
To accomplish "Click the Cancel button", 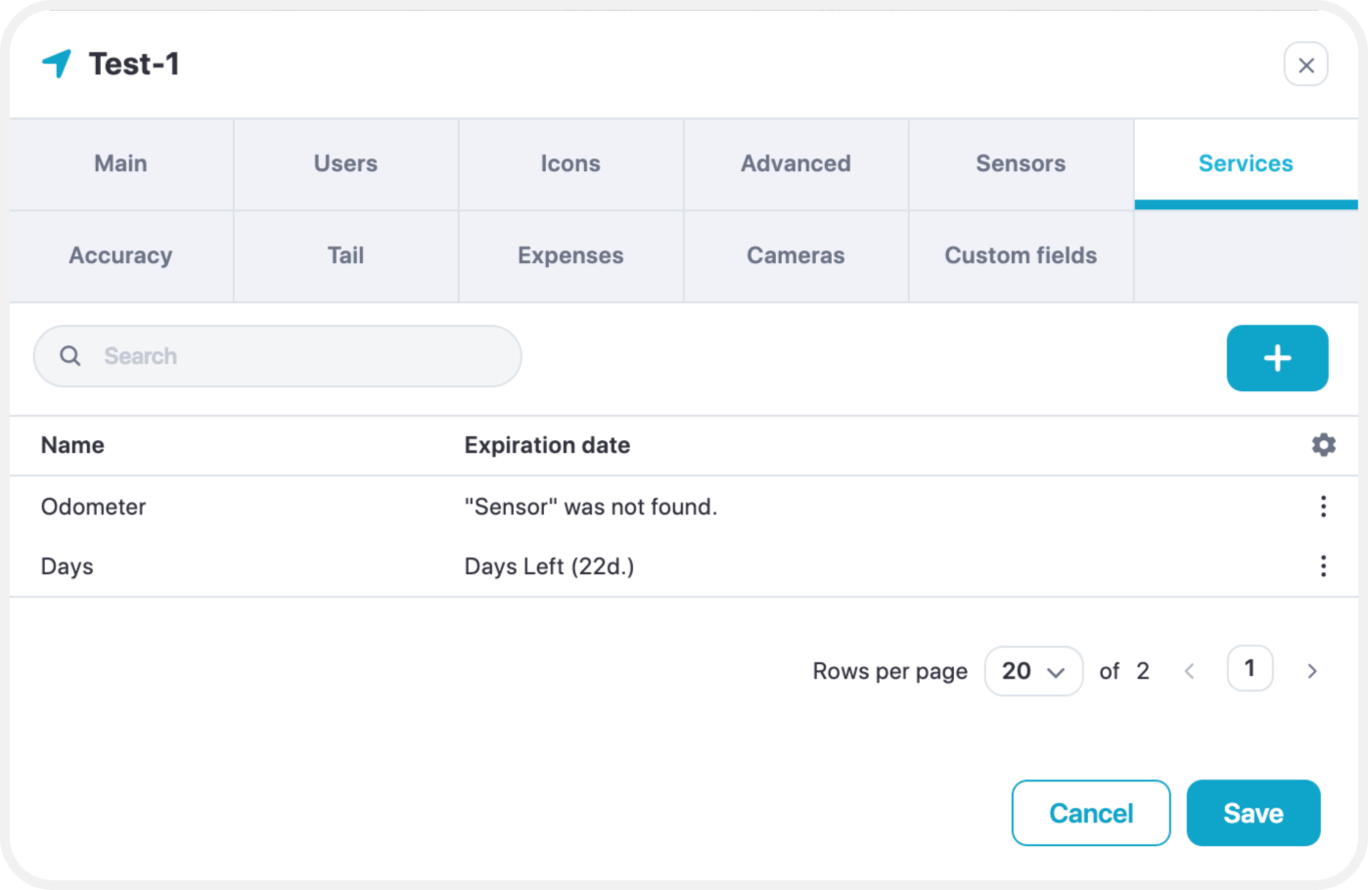I will (1091, 813).
